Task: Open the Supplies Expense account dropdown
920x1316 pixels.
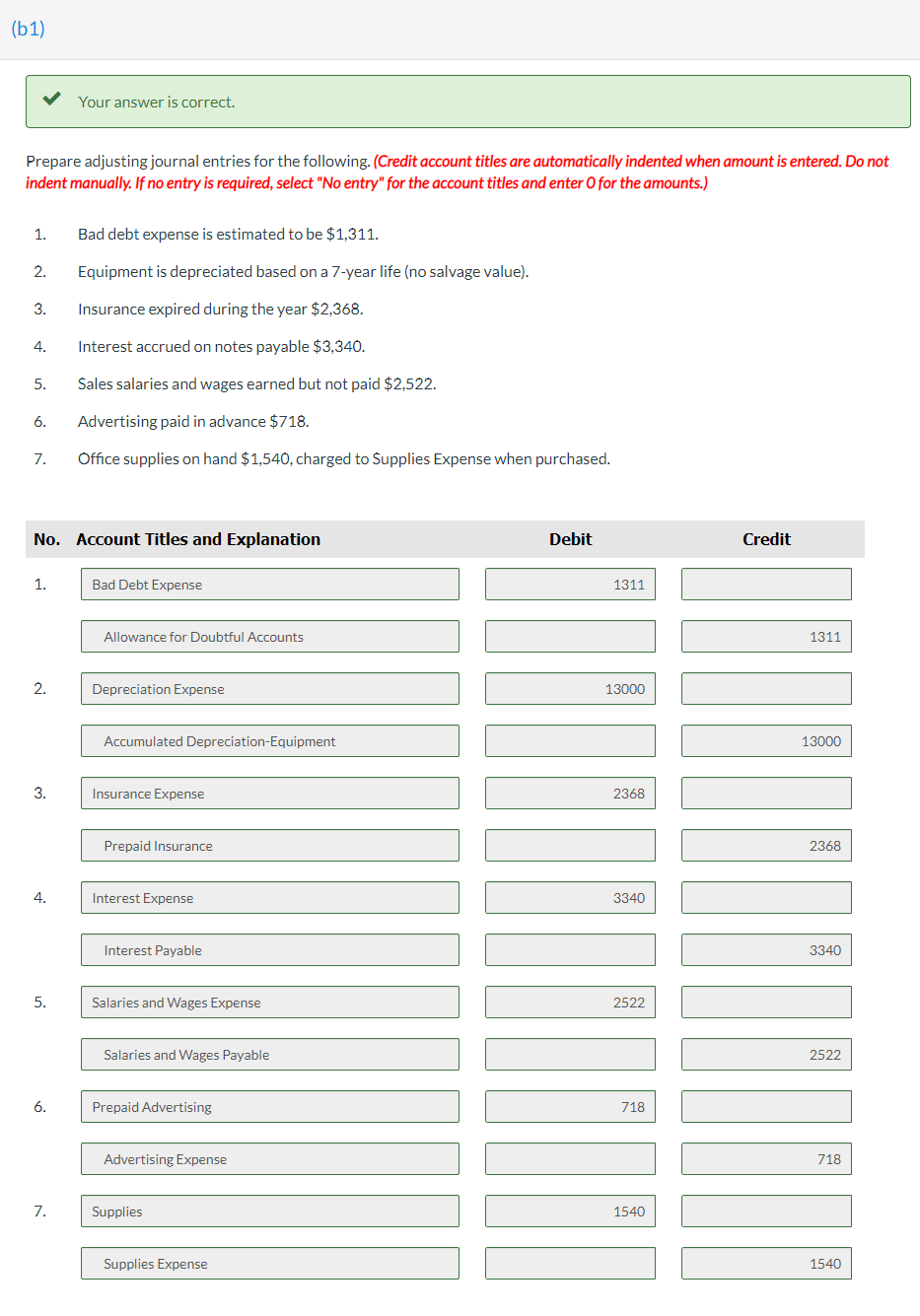Action: point(269,1263)
